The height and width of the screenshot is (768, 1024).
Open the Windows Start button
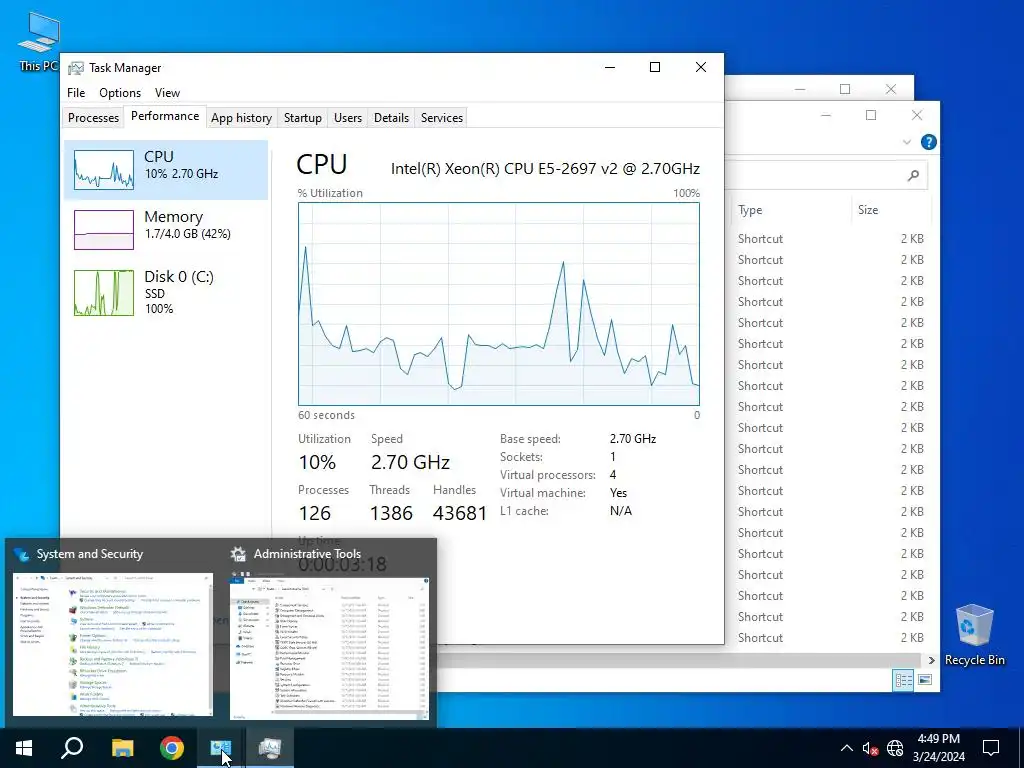click(24, 748)
